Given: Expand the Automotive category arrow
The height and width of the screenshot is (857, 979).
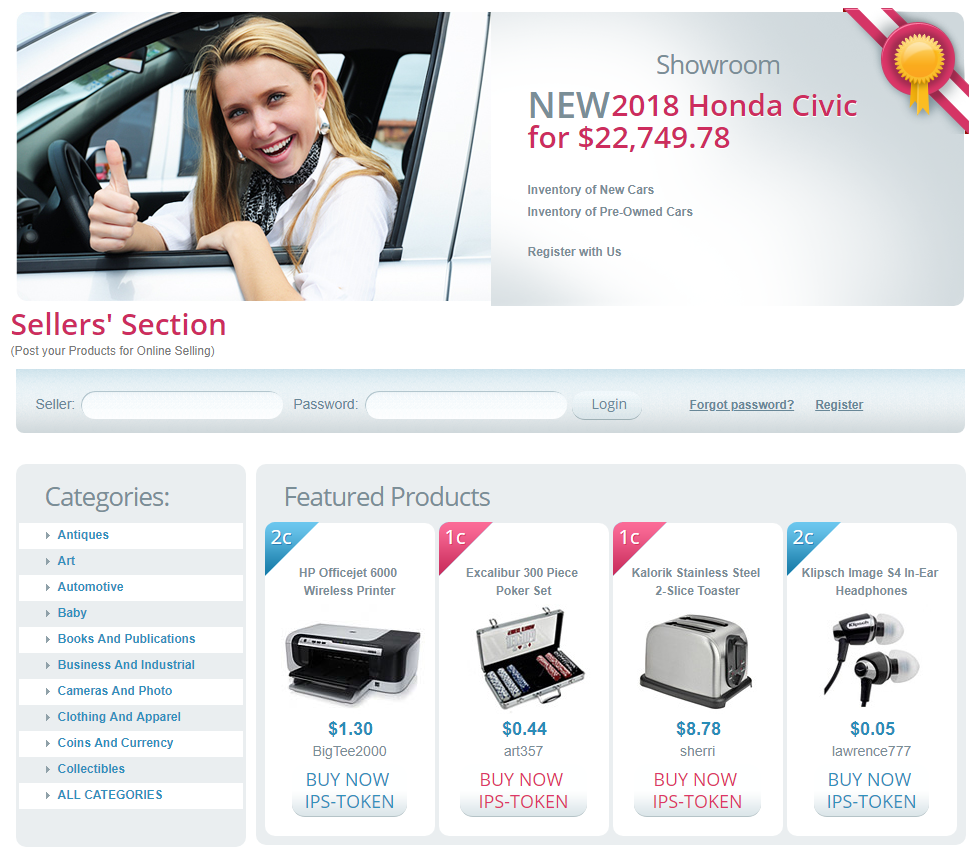Looking at the screenshot, I should pos(47,587).
